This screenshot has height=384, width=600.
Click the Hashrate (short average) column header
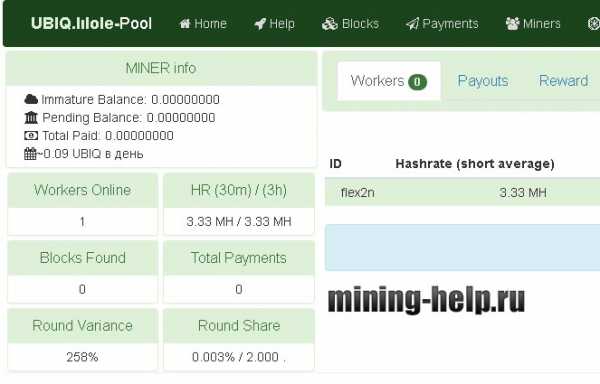pos(475,164)
